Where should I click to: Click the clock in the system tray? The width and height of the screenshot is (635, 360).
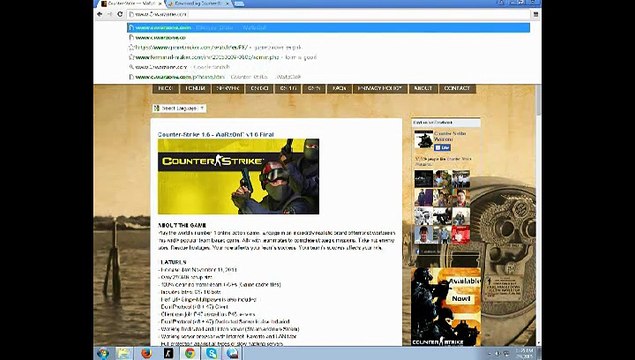click(524, 354)
